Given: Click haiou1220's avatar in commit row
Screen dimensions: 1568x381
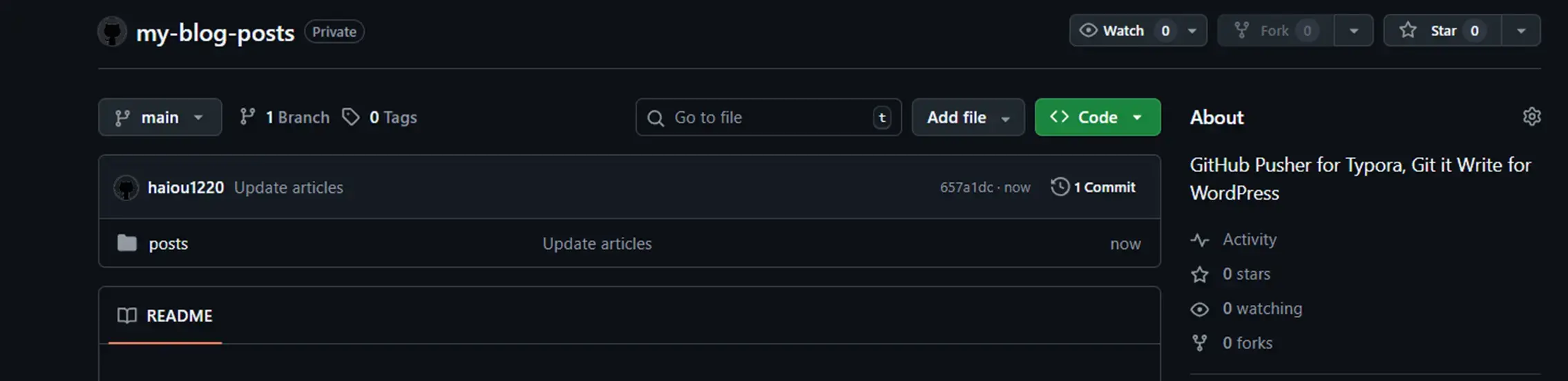Looking at the screenshot, I should [x=126, y=188].
